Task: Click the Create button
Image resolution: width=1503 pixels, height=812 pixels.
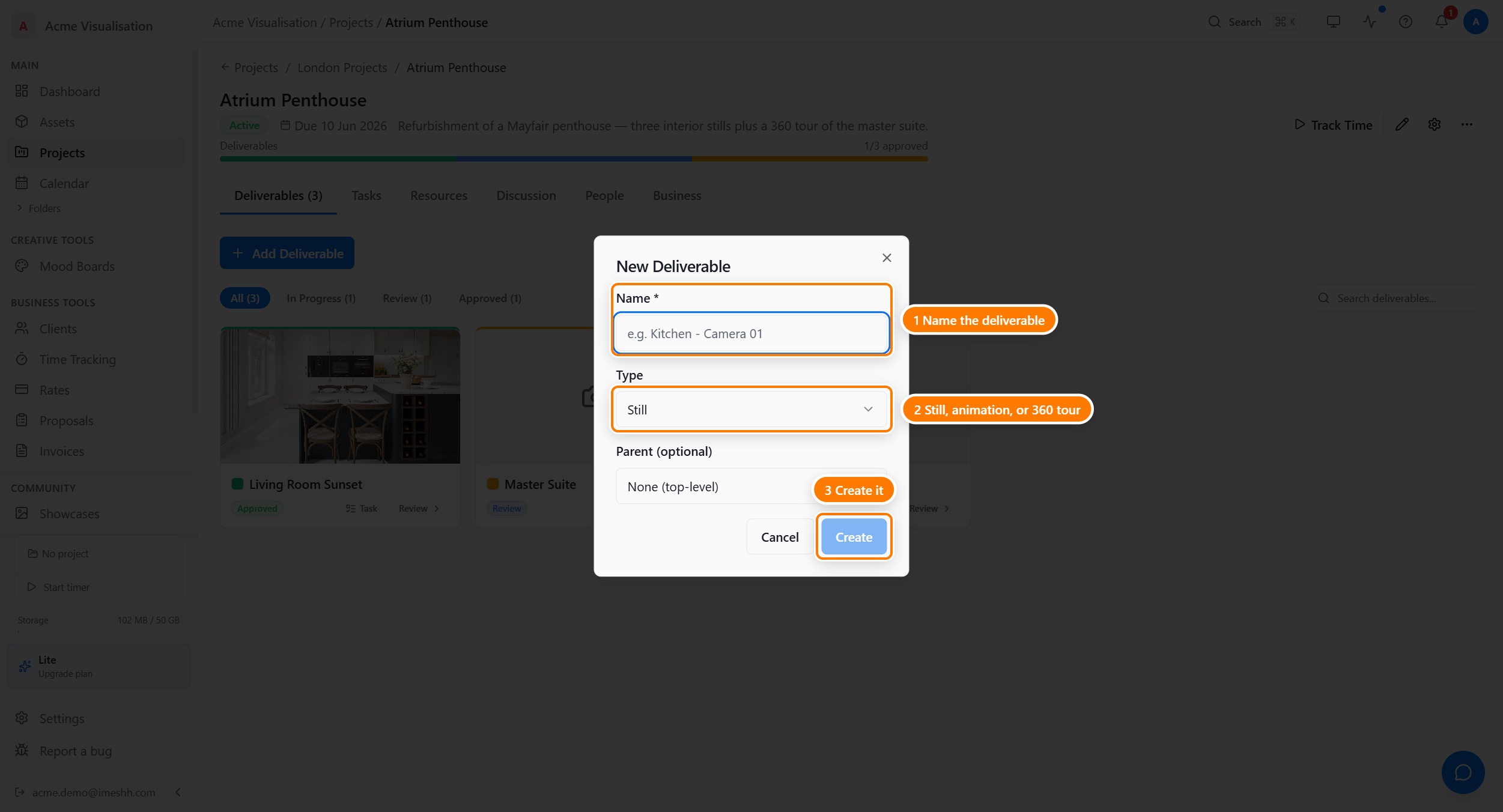Action: point(854,537)
